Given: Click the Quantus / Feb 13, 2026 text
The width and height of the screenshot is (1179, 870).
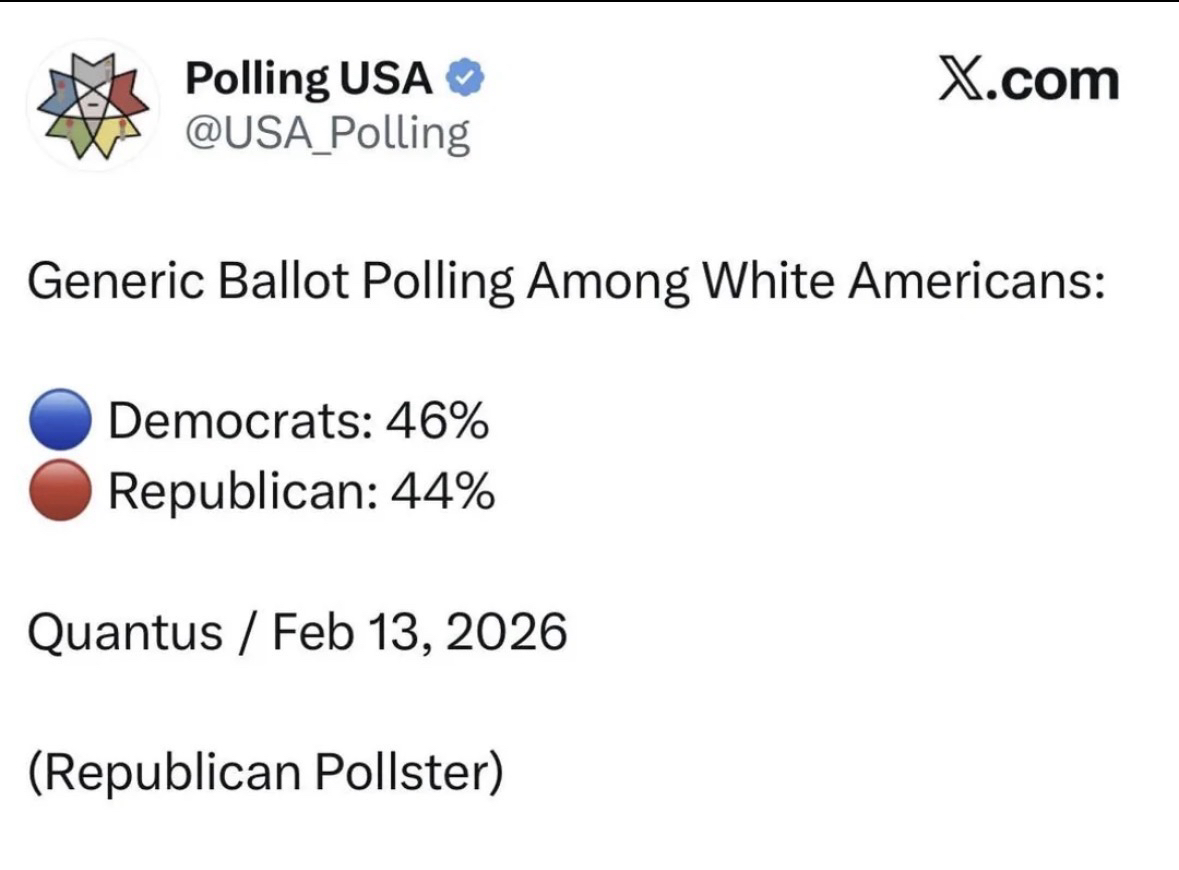Looking at the screenshot, I should (x=298, y=632).
